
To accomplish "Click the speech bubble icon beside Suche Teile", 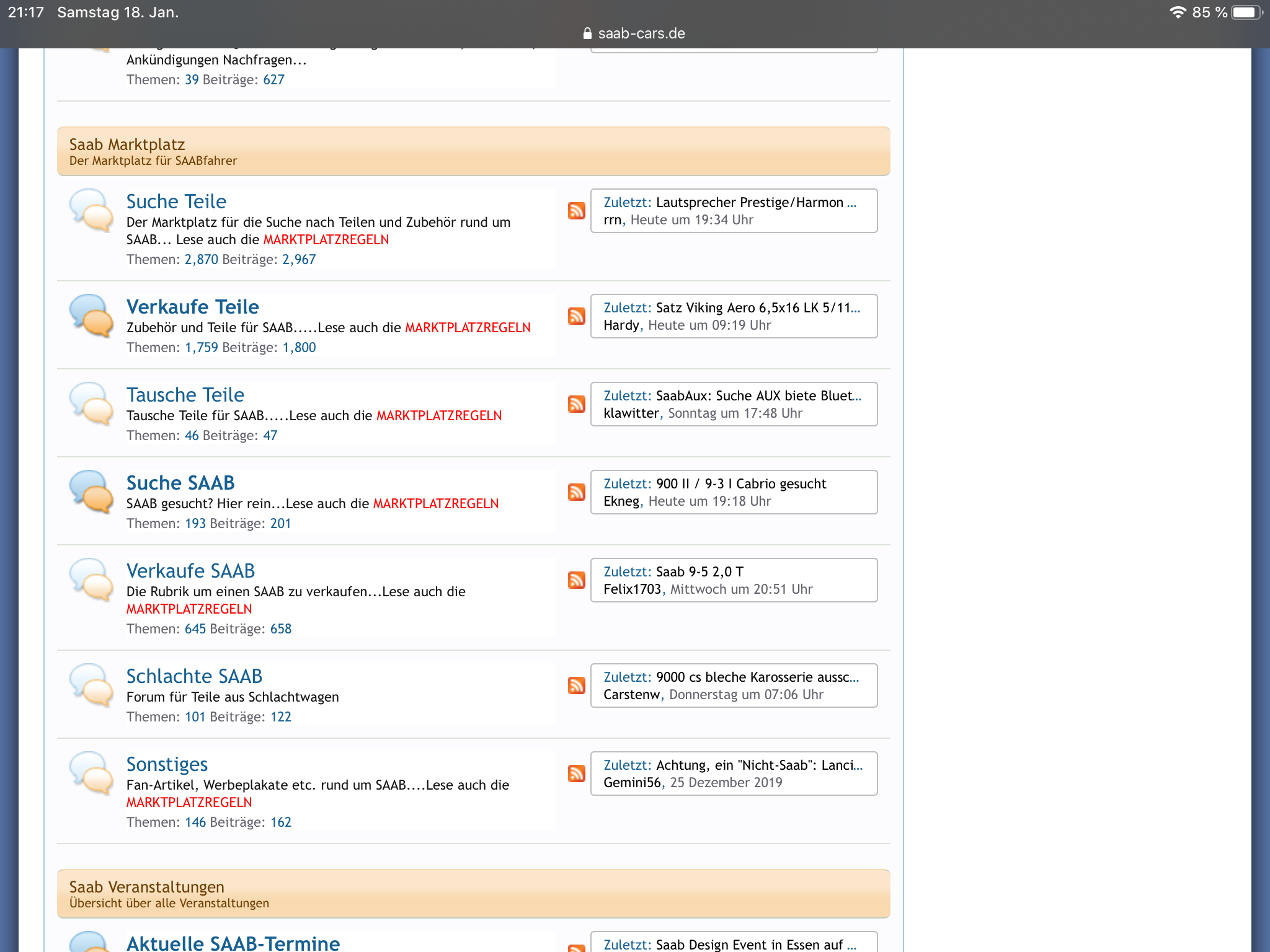I will [91, 210].
